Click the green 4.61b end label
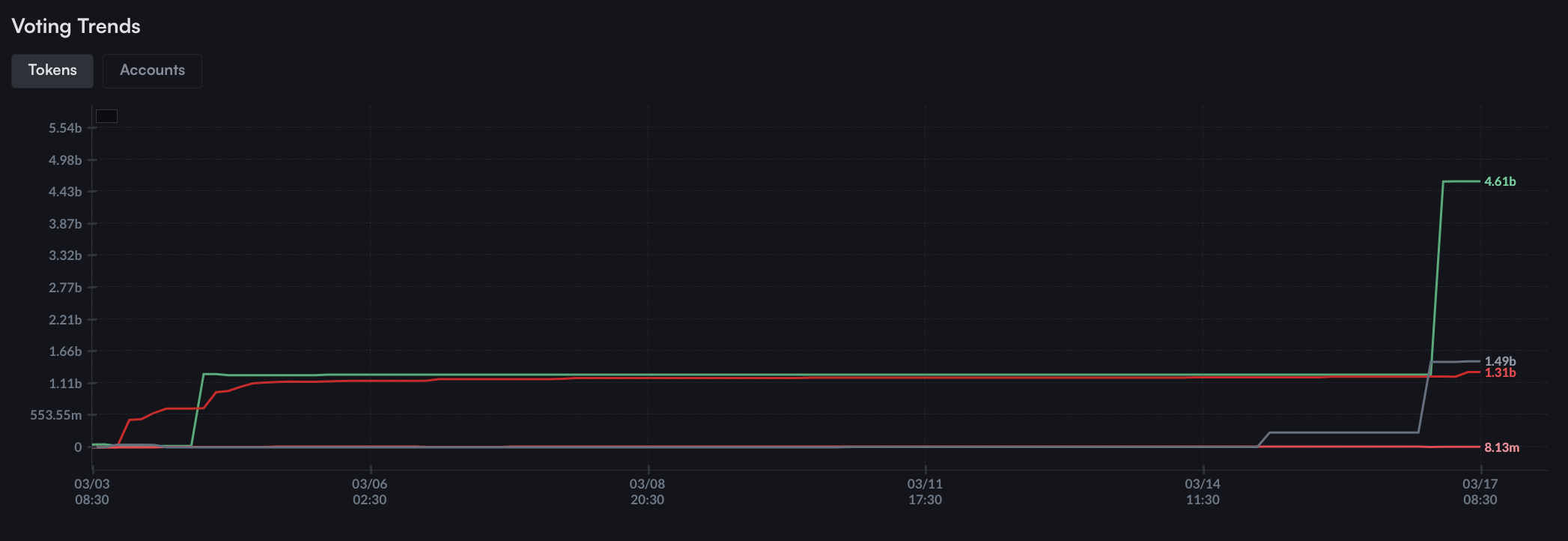This screenshot has width=1568, height=541. click(1500, 181)
